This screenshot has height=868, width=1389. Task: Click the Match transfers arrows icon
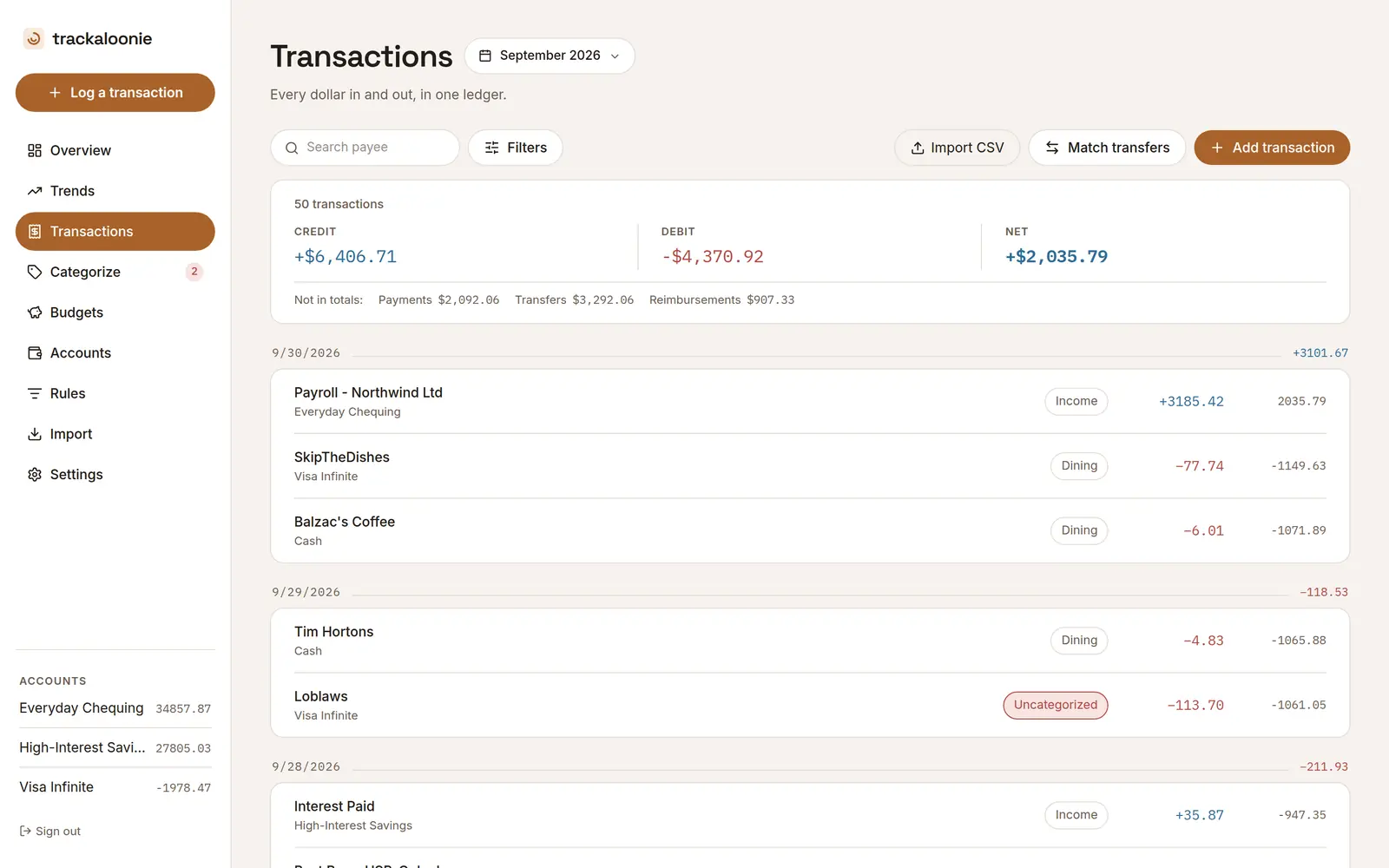pos(1052,148)
